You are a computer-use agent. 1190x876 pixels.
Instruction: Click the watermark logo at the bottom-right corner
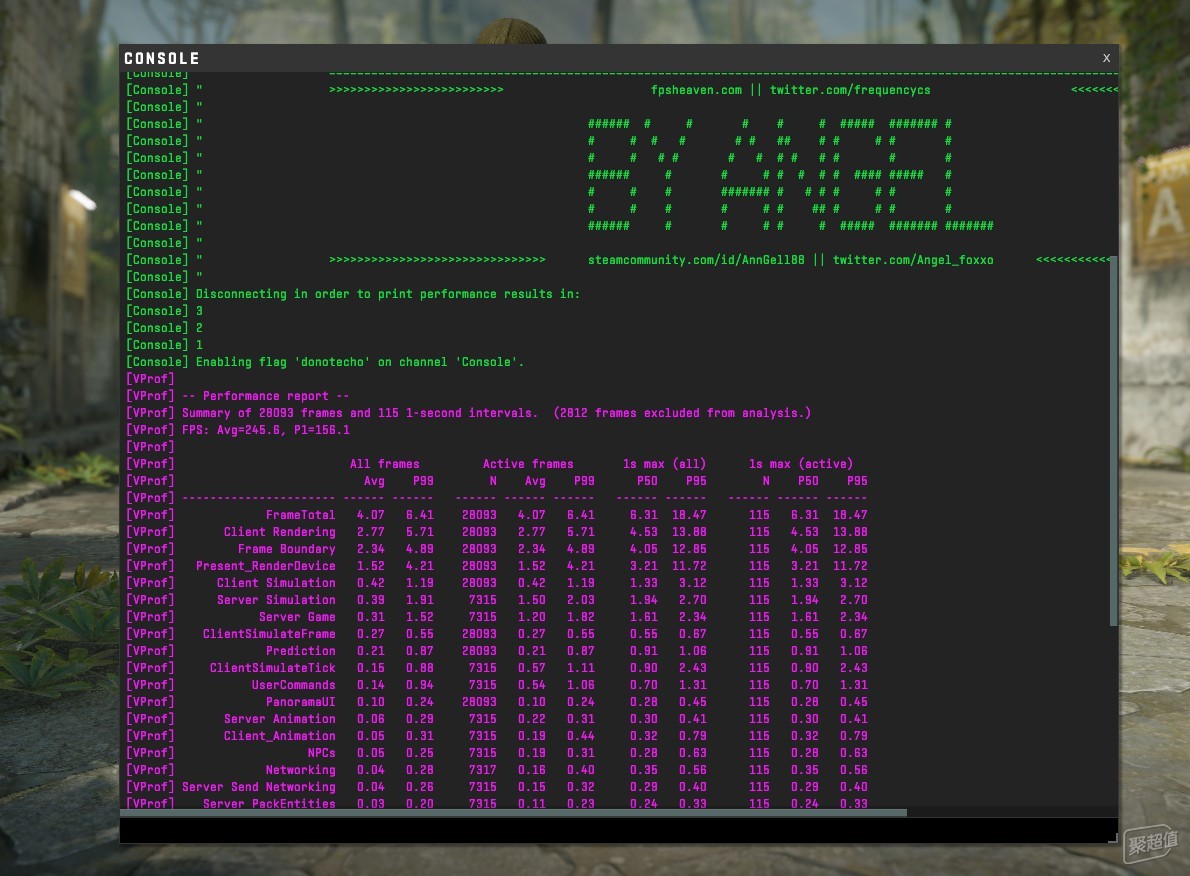(1151, 843)
